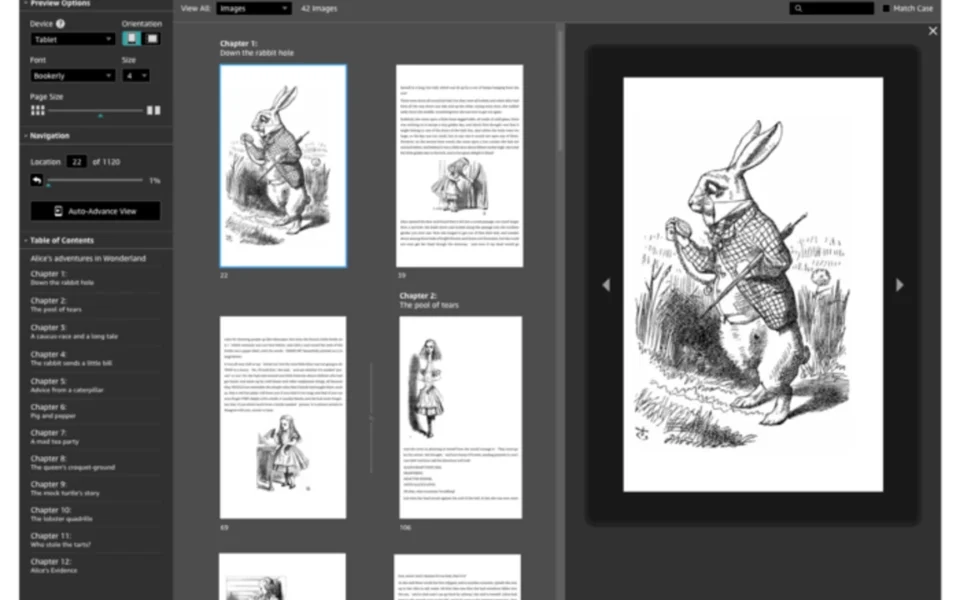Jump to Chapter 2 The pool of tears

56,305
